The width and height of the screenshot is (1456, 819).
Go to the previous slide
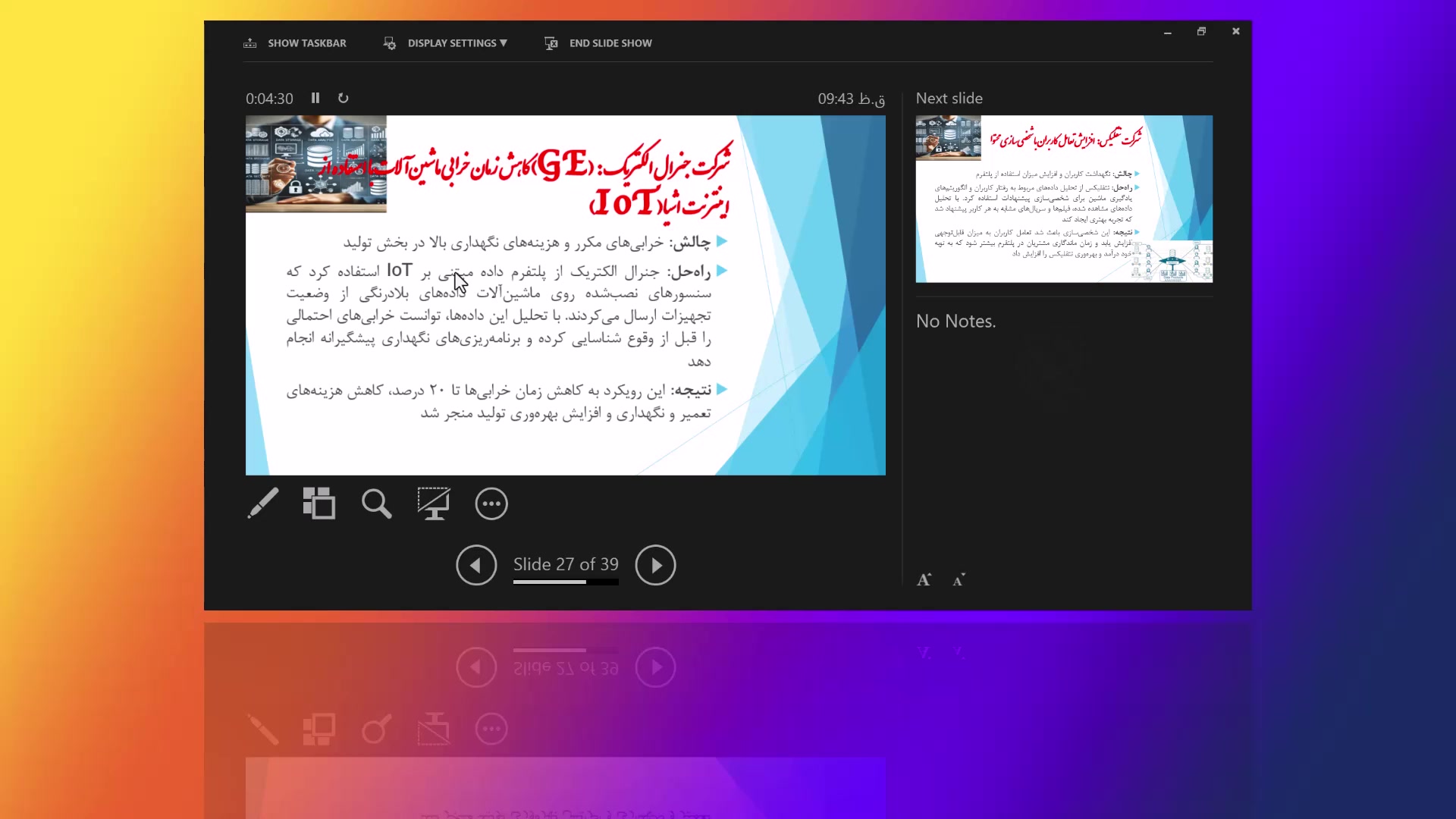click(x=476, y=565)
